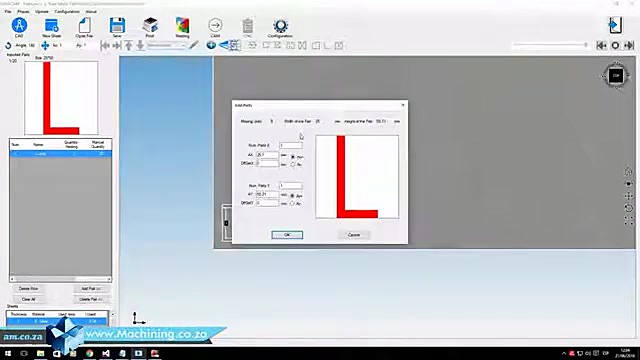Screen dimensions: 640x360
Task: Click the Print icon
Action: point(150,26)
